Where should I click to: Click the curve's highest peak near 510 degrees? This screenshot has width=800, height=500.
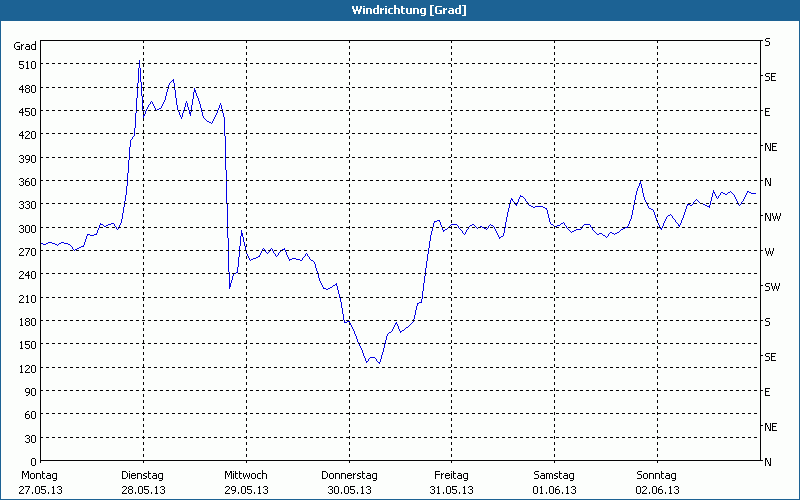click(x=139, y=61)
